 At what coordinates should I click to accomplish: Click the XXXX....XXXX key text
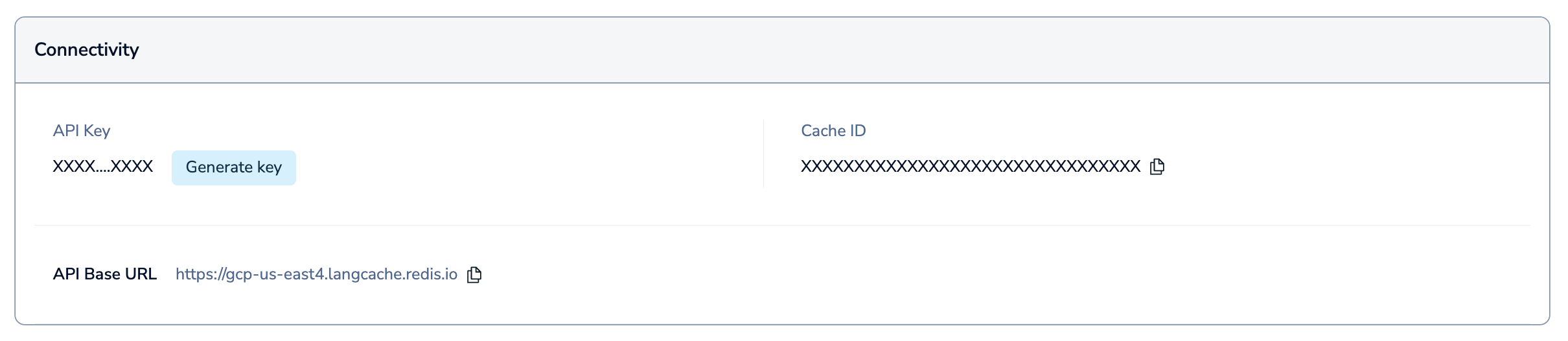point(102,167)
